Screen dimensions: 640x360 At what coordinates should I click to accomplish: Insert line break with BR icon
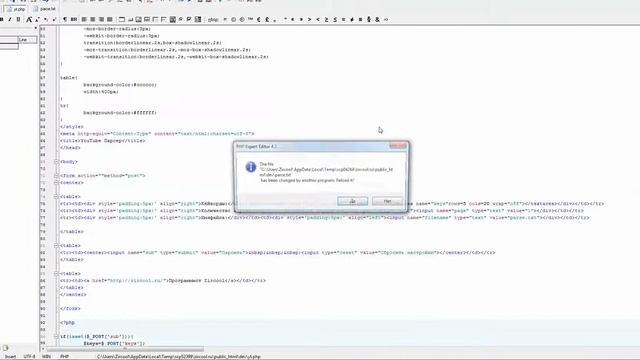(74, 19)
